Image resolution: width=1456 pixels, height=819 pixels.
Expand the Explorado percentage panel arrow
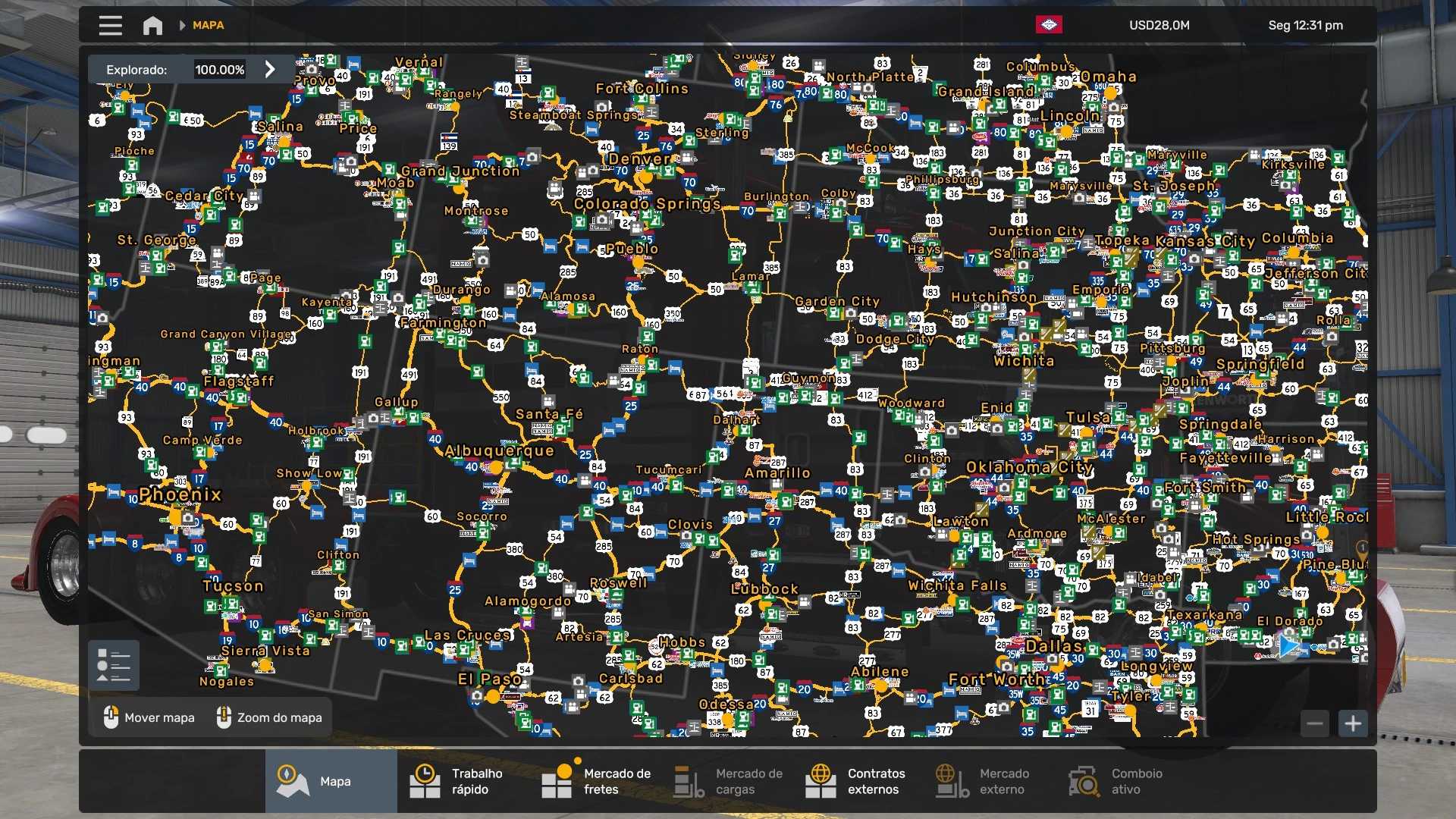[x=270, y=70]
